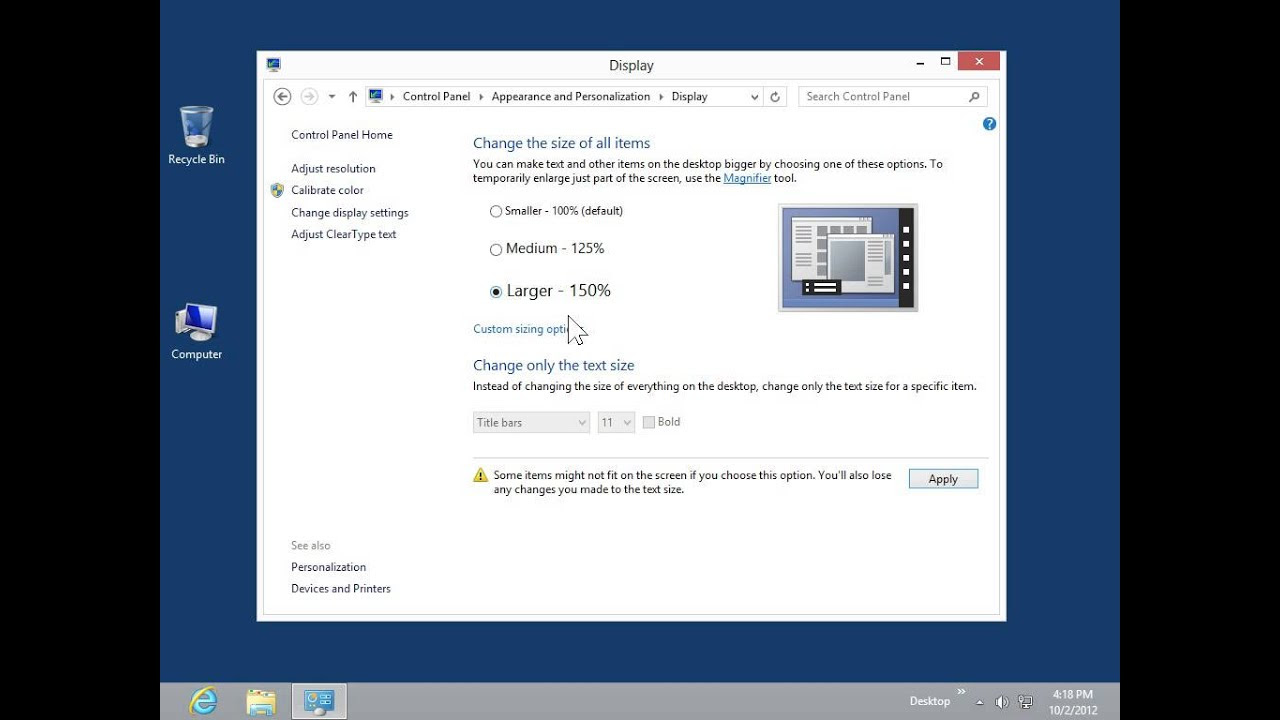Click the display scaling preview image

click(x=848, y=258)
